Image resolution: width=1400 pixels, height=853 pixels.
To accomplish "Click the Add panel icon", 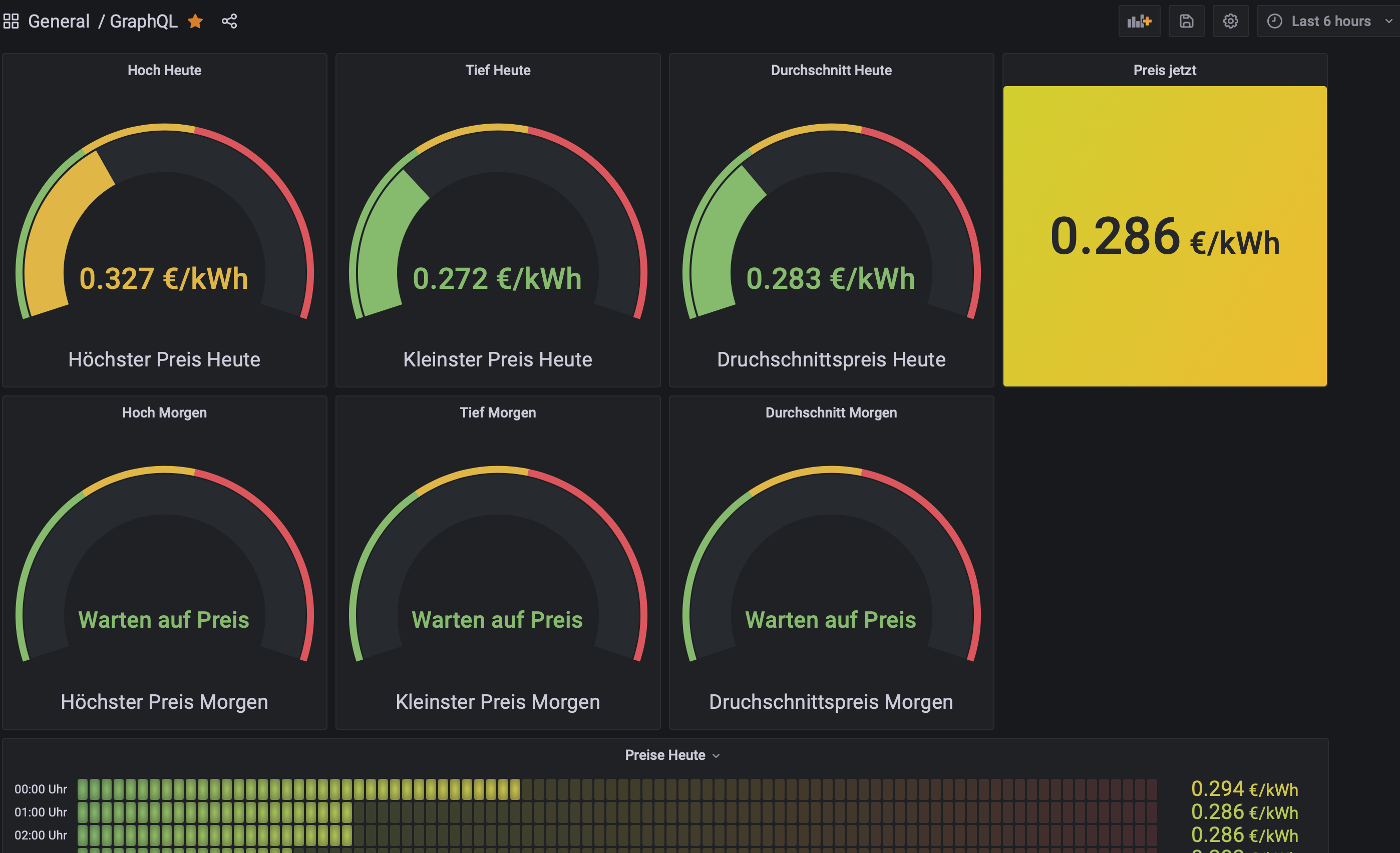I will click(x=1139, y=22).
